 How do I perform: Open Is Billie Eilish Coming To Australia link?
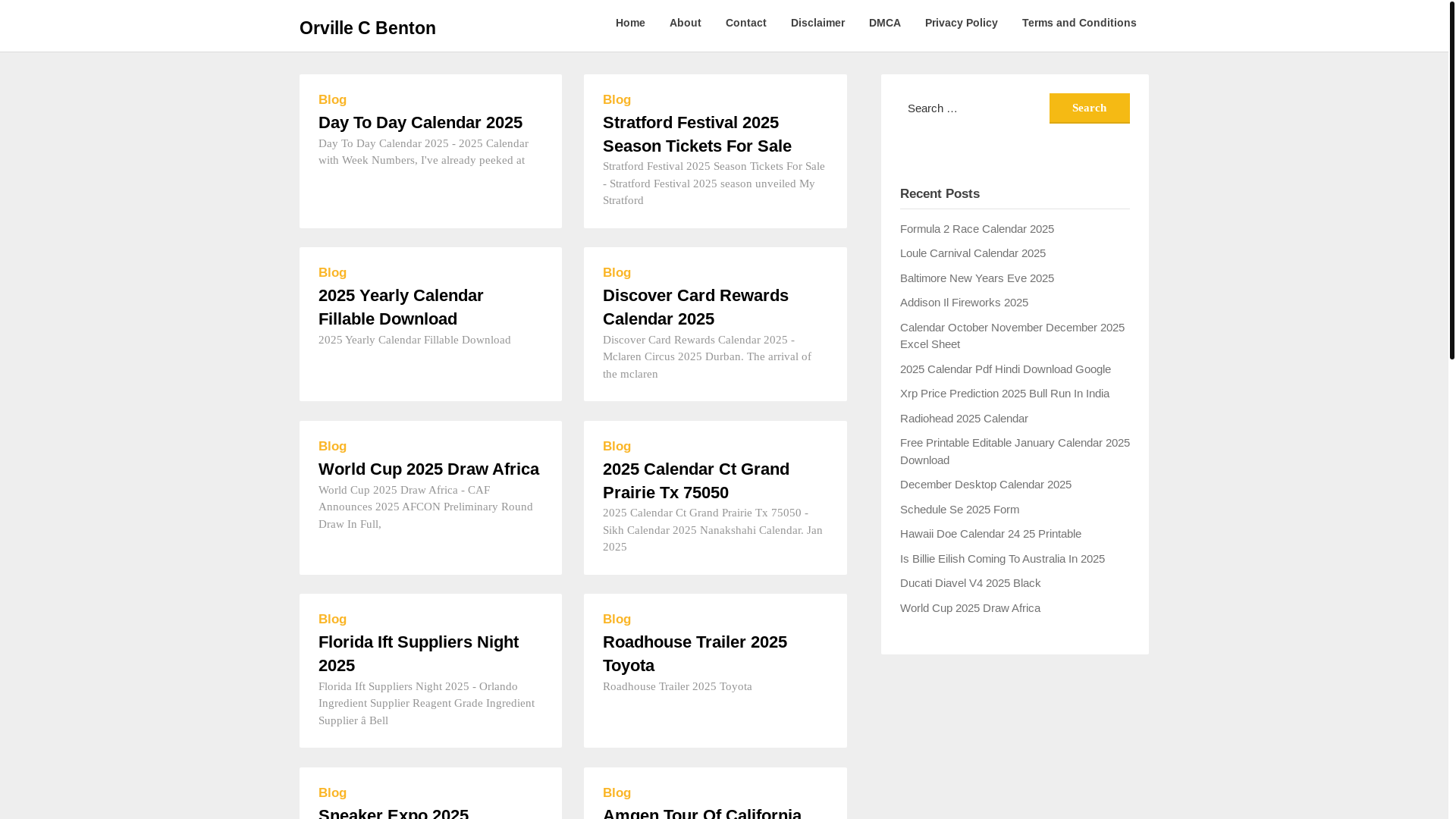pos(1002,559)
